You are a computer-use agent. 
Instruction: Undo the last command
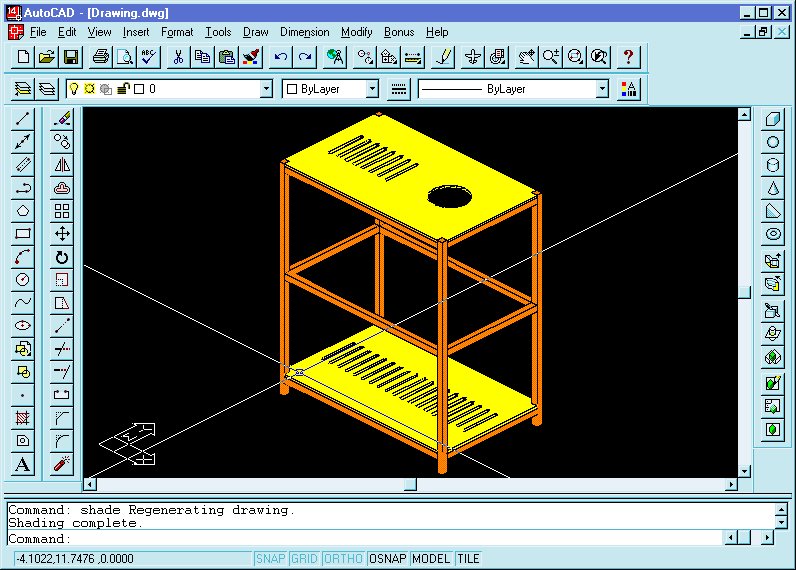click(281, 57)
